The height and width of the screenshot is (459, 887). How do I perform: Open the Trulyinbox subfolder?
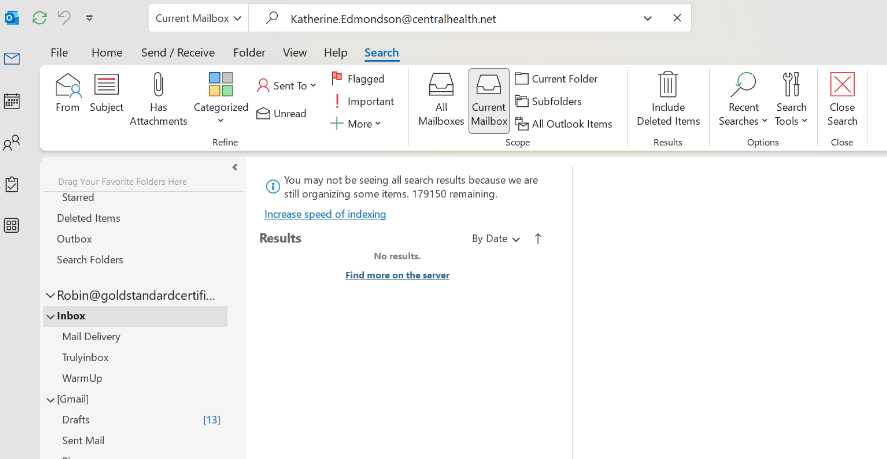pos(85,358)
